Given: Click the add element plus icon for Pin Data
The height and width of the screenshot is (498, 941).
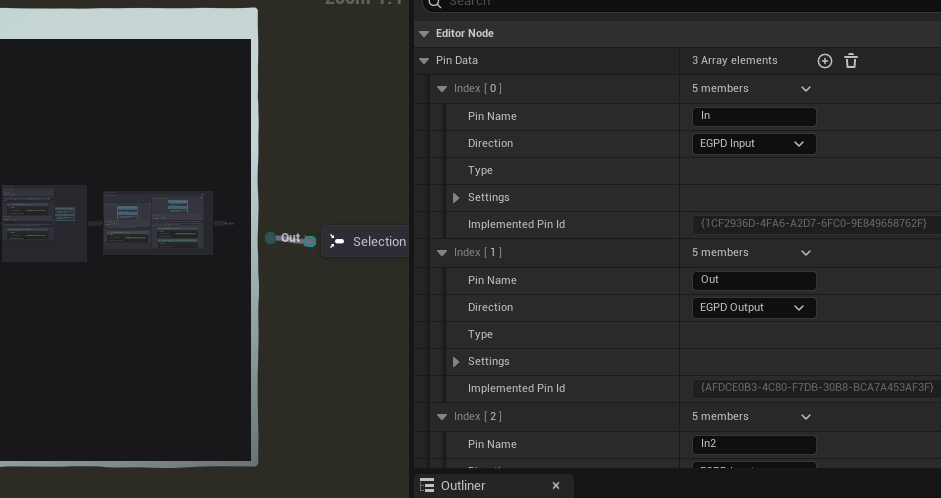Looking at the screenshot, I should click(825, 61).
